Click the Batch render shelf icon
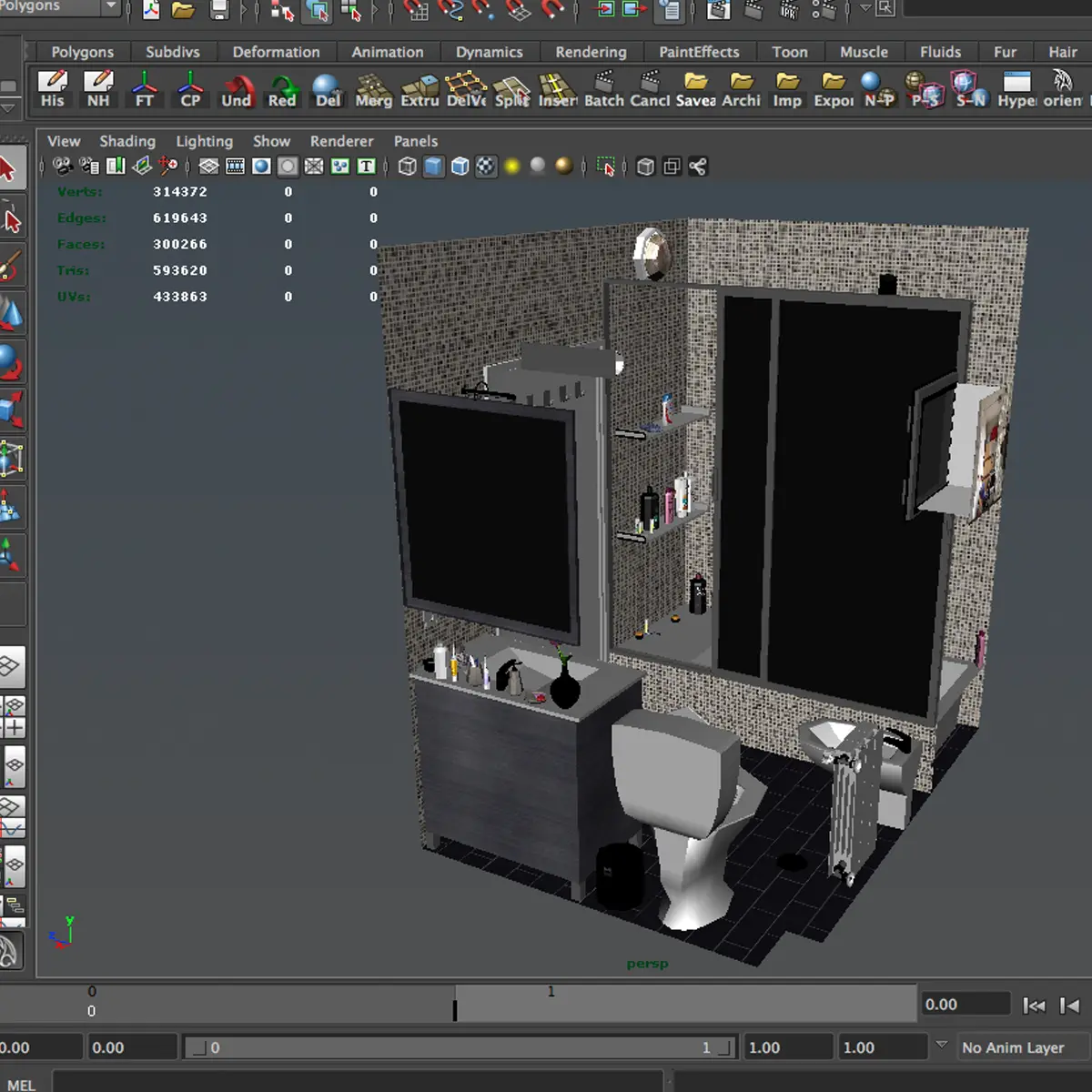The width and height of the screenshot is (1092, 1092). click(x=603, y=90)
